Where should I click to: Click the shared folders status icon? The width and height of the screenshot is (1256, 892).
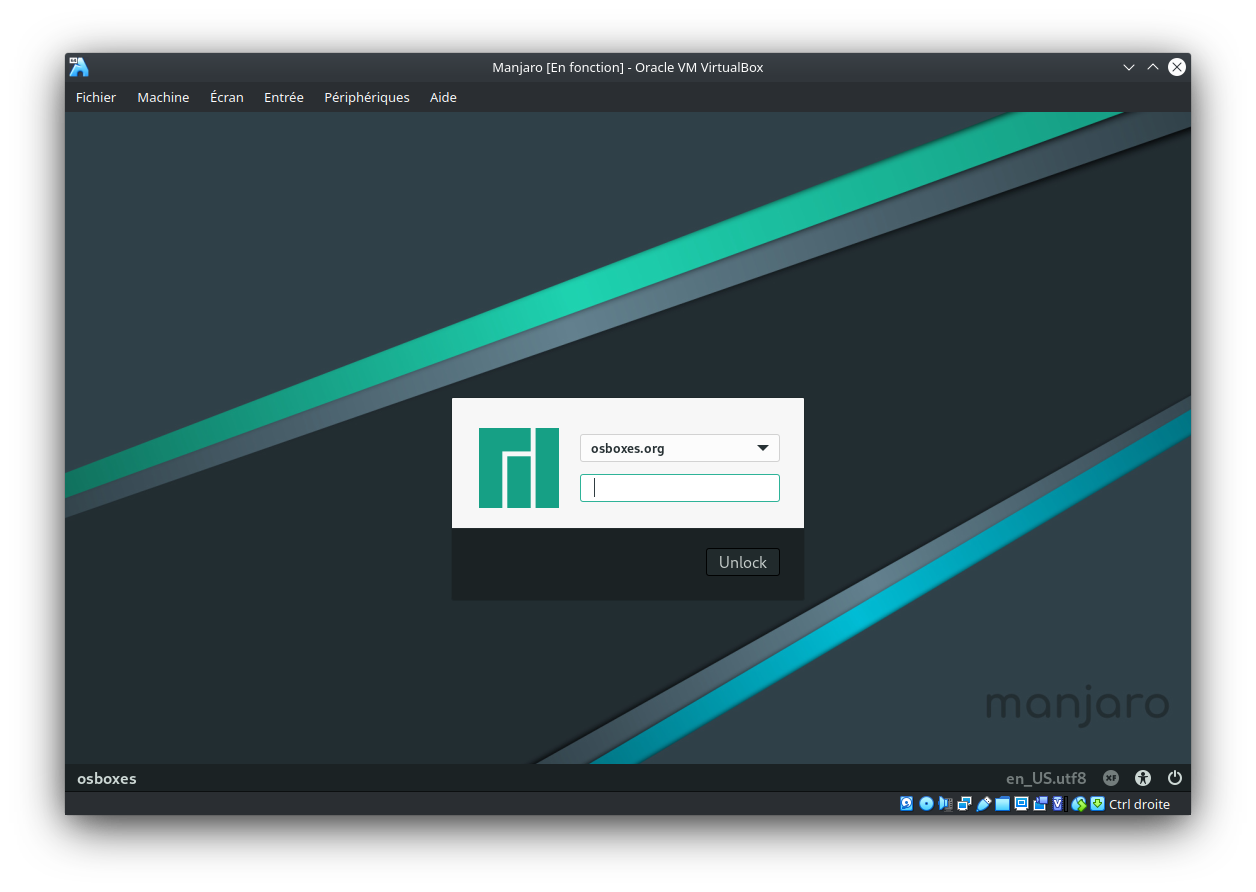point(1002,804)
